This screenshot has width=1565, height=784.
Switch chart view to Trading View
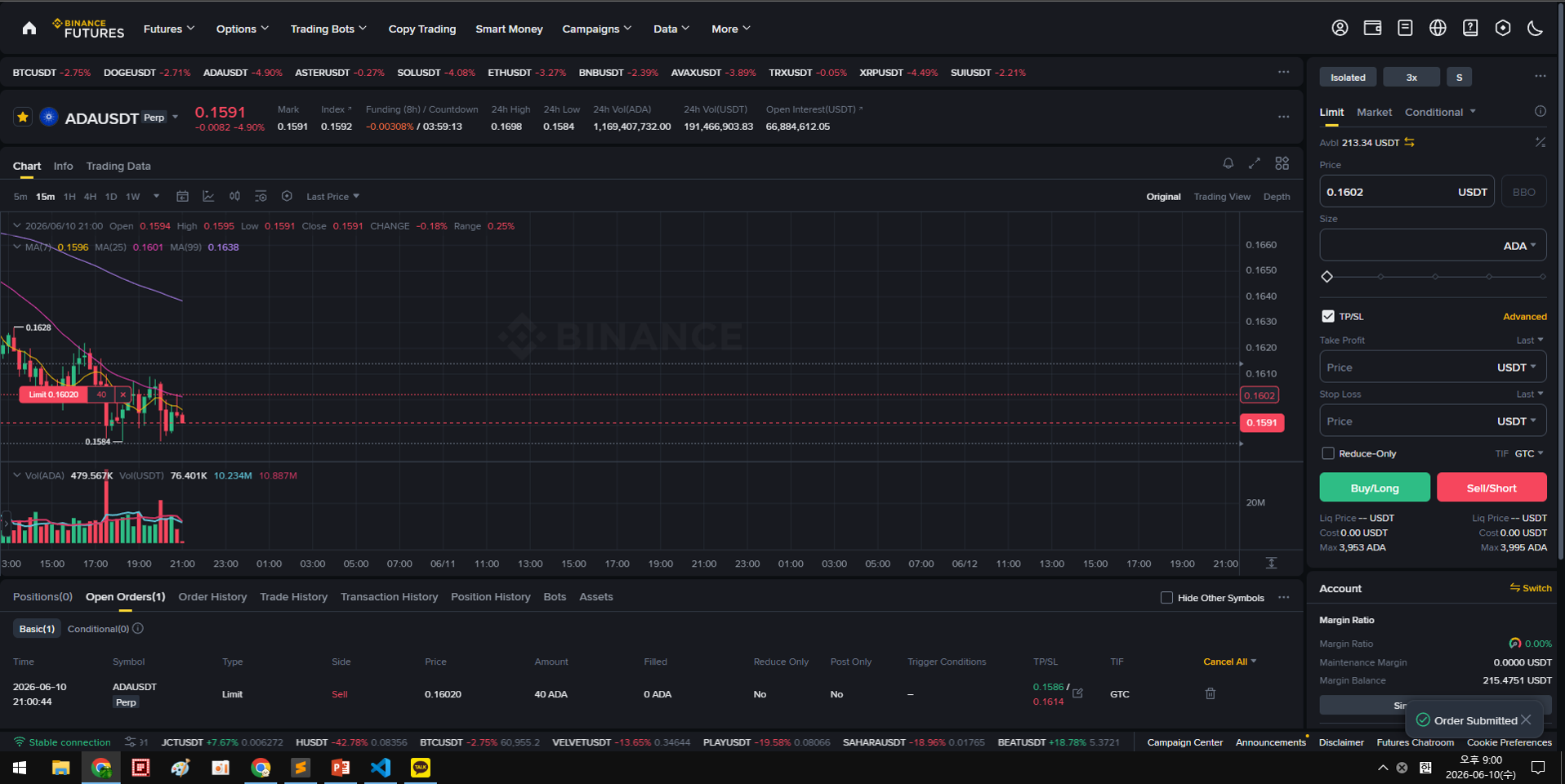(x=1222, y=196)
